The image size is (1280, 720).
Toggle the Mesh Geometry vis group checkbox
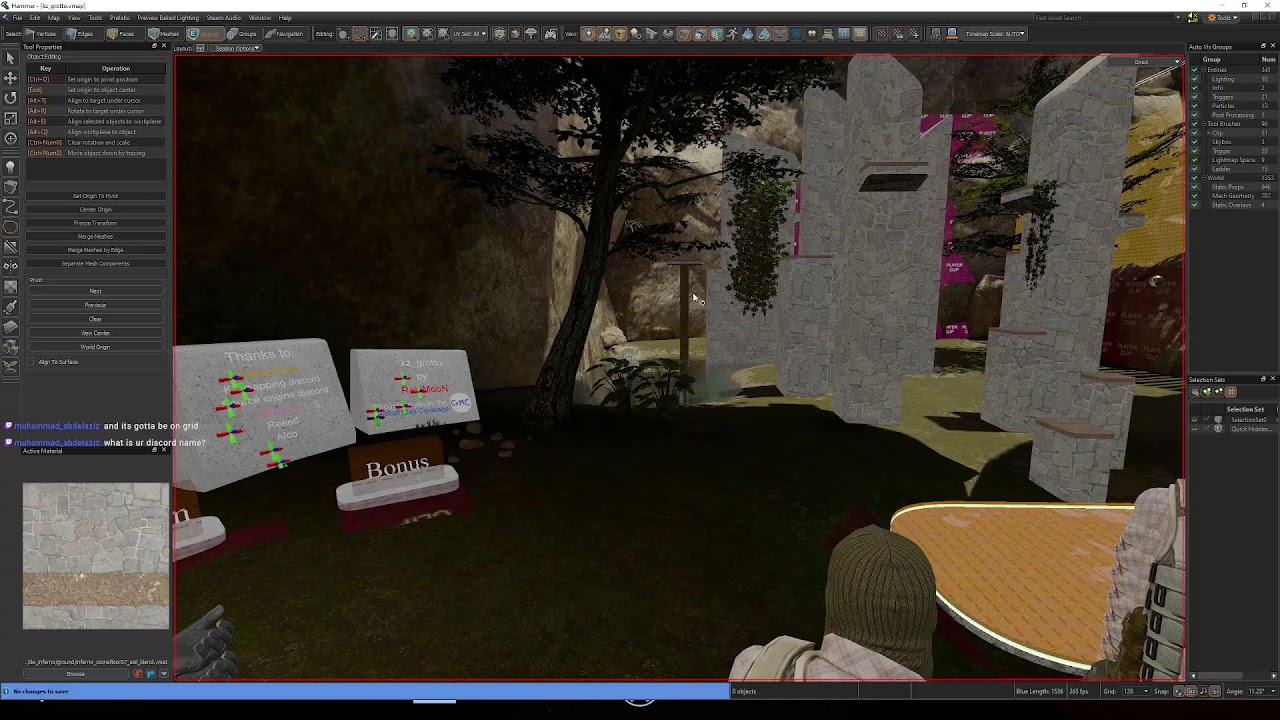[1194, 196]
